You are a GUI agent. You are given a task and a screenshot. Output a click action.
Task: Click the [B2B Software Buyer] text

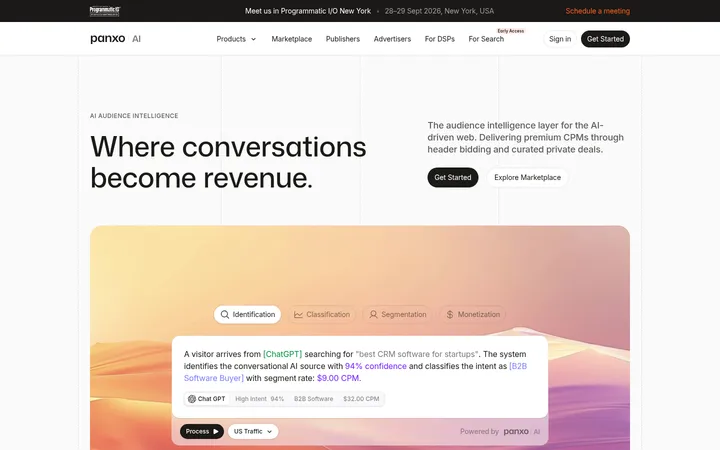pos(355,372)
